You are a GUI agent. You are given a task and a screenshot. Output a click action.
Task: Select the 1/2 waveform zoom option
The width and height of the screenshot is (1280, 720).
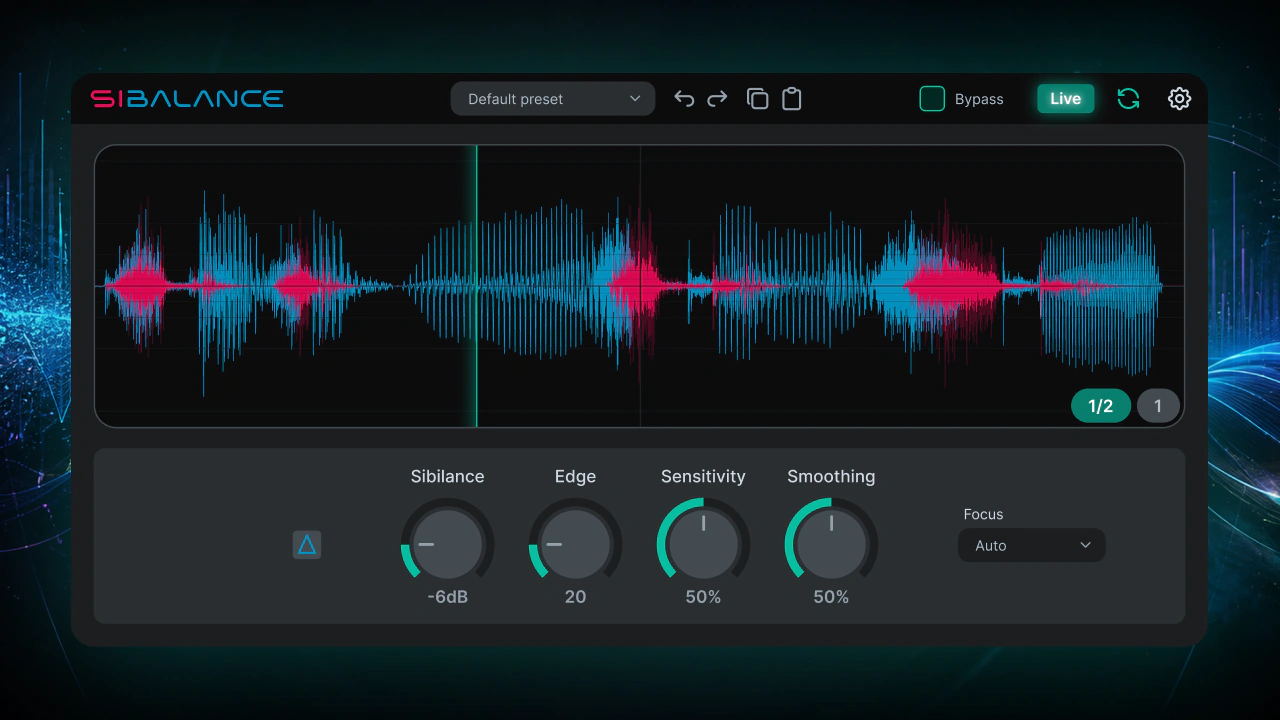click(1101, 406)
